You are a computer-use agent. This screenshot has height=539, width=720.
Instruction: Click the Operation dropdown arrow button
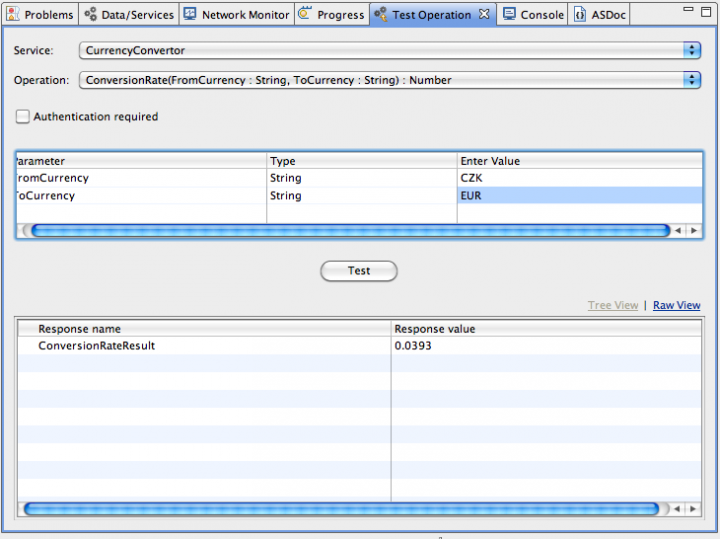click(x=692, y=80)
